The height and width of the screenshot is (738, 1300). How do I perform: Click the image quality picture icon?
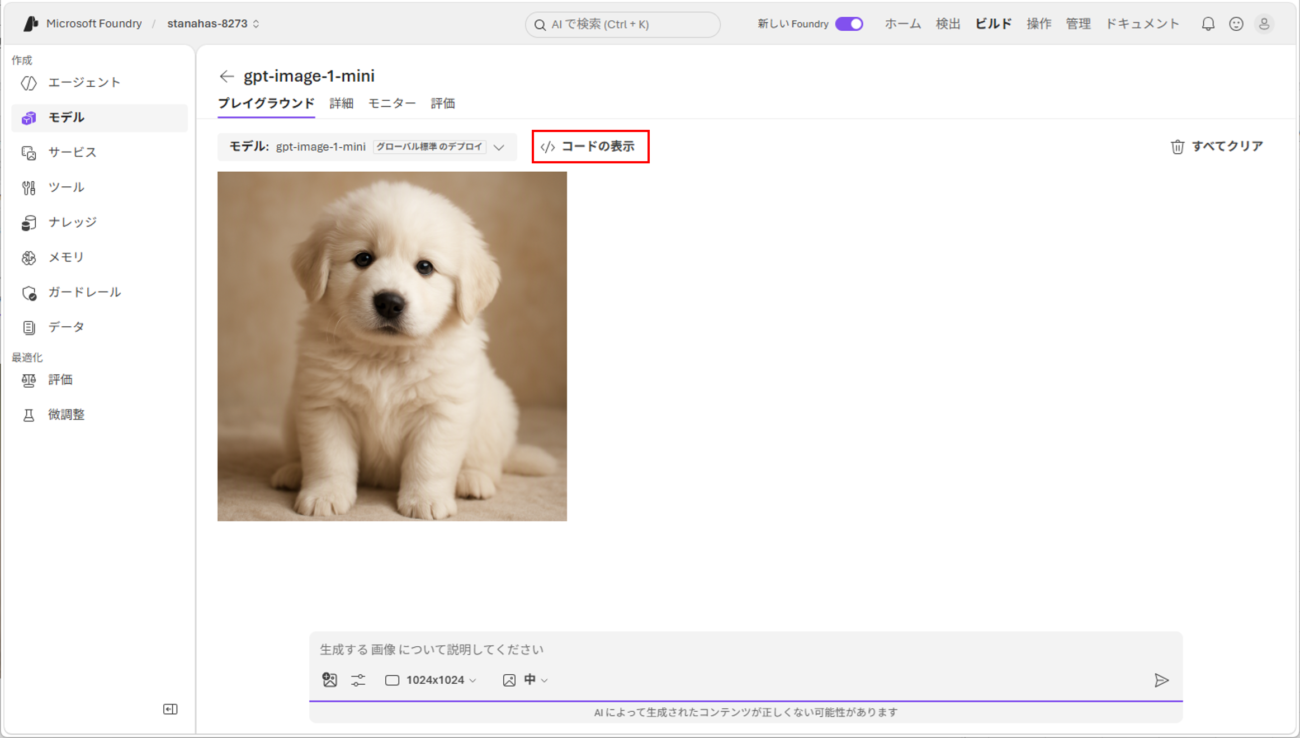(509, 680)
